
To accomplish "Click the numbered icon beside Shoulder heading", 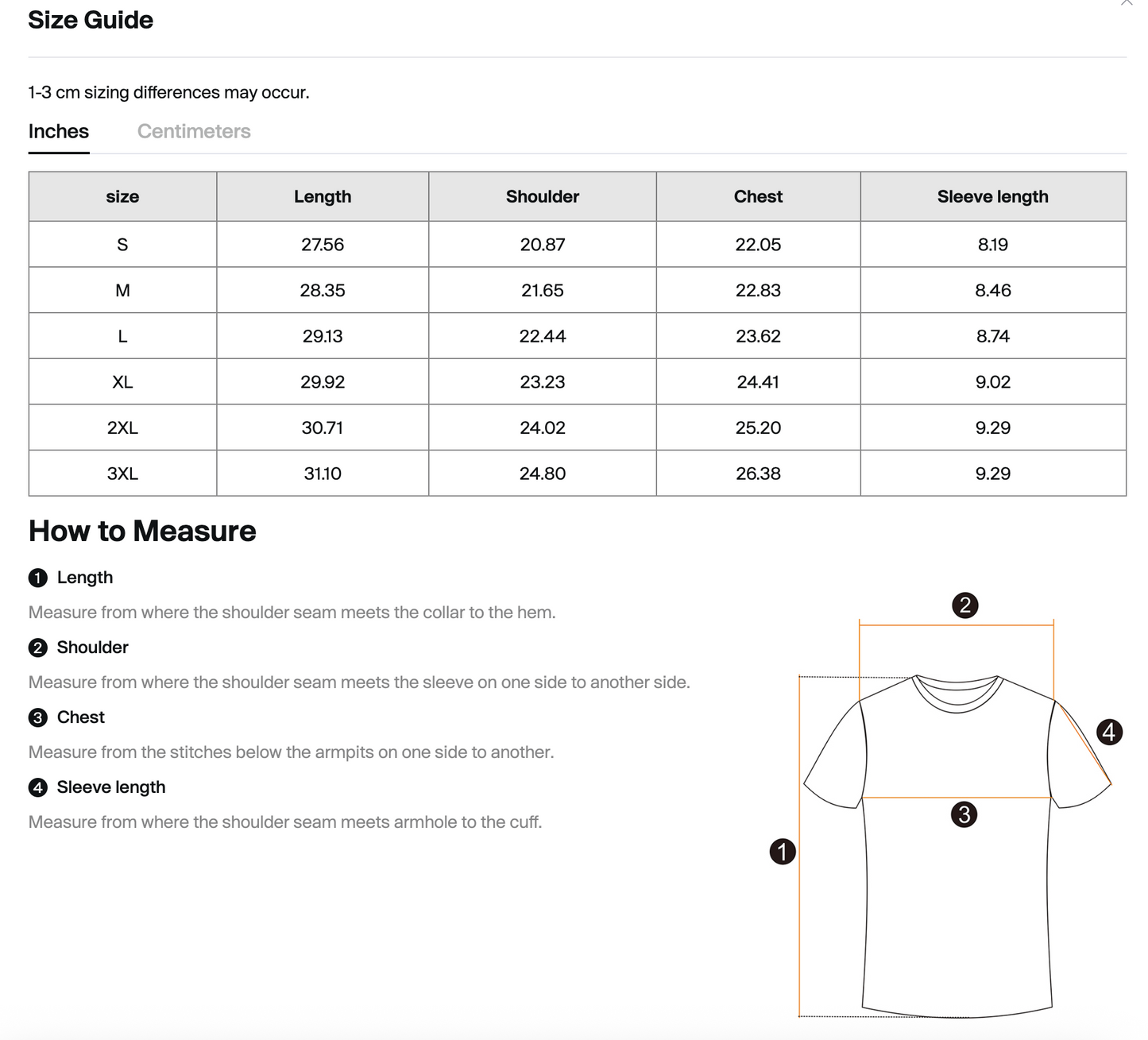I will coord(37,648).
